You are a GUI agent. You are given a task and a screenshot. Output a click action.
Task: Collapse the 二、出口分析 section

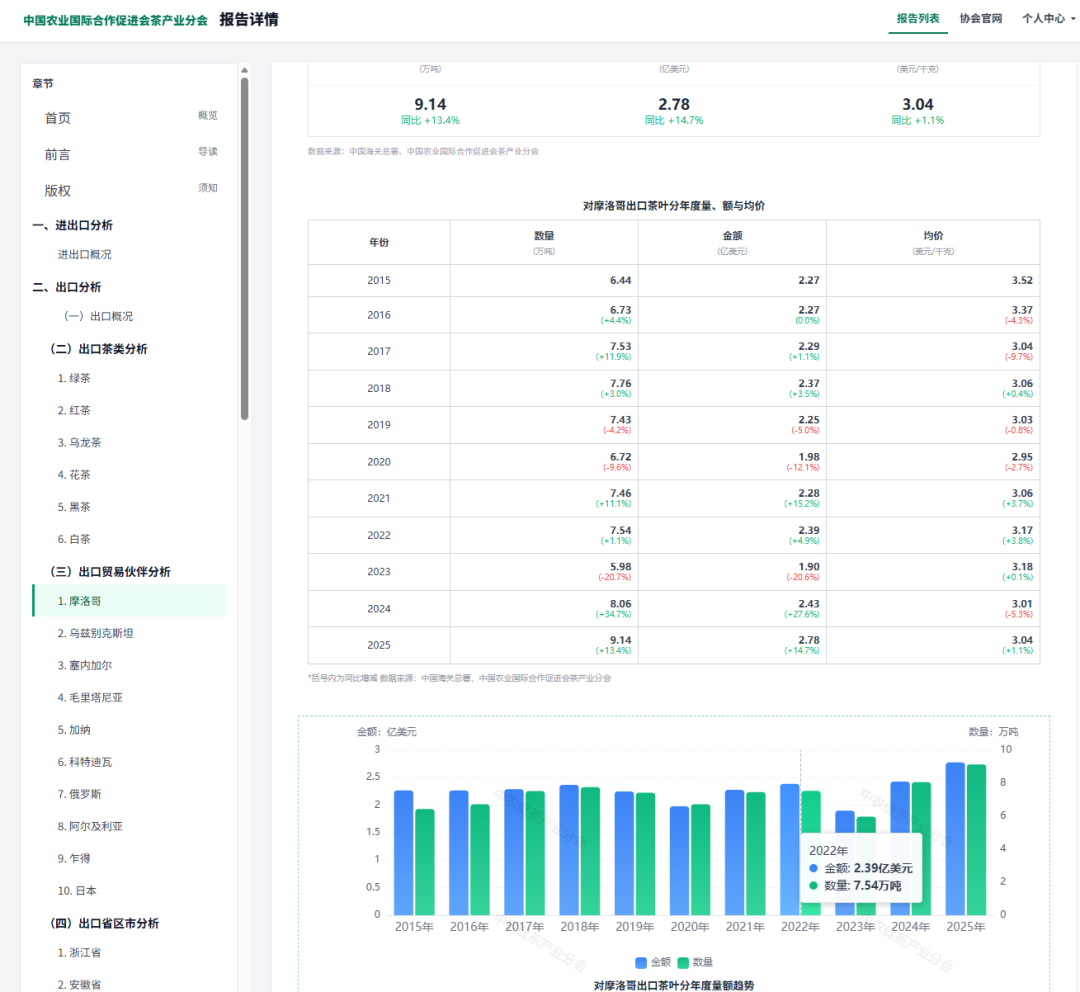(x=67, y=287)
